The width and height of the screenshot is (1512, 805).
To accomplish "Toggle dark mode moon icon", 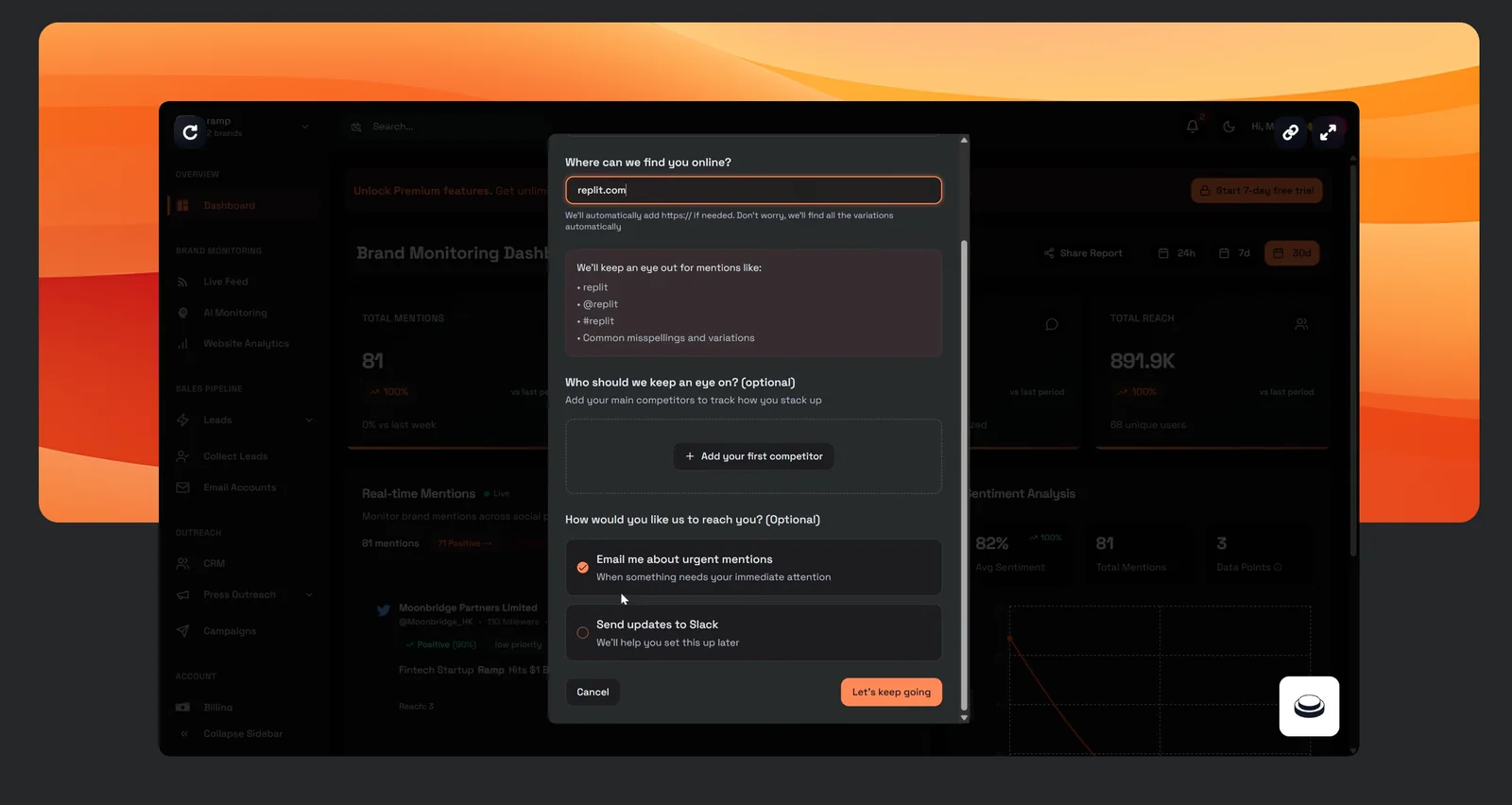I will point(1228,127).
